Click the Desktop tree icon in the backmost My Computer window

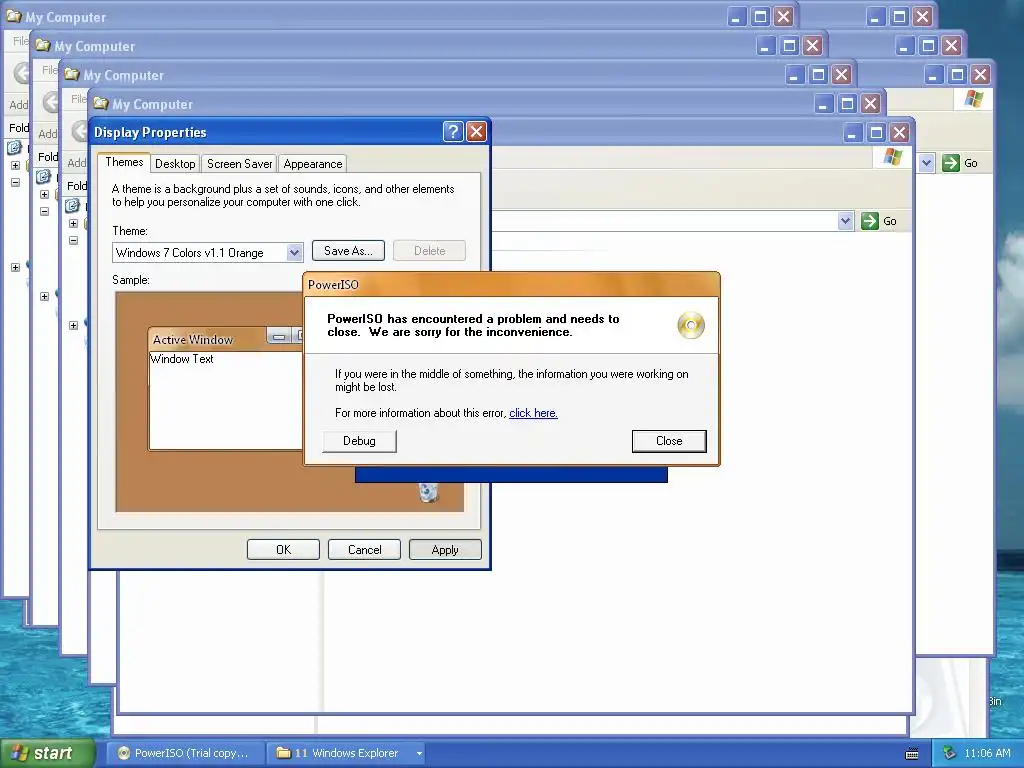(x=14, y=148)
